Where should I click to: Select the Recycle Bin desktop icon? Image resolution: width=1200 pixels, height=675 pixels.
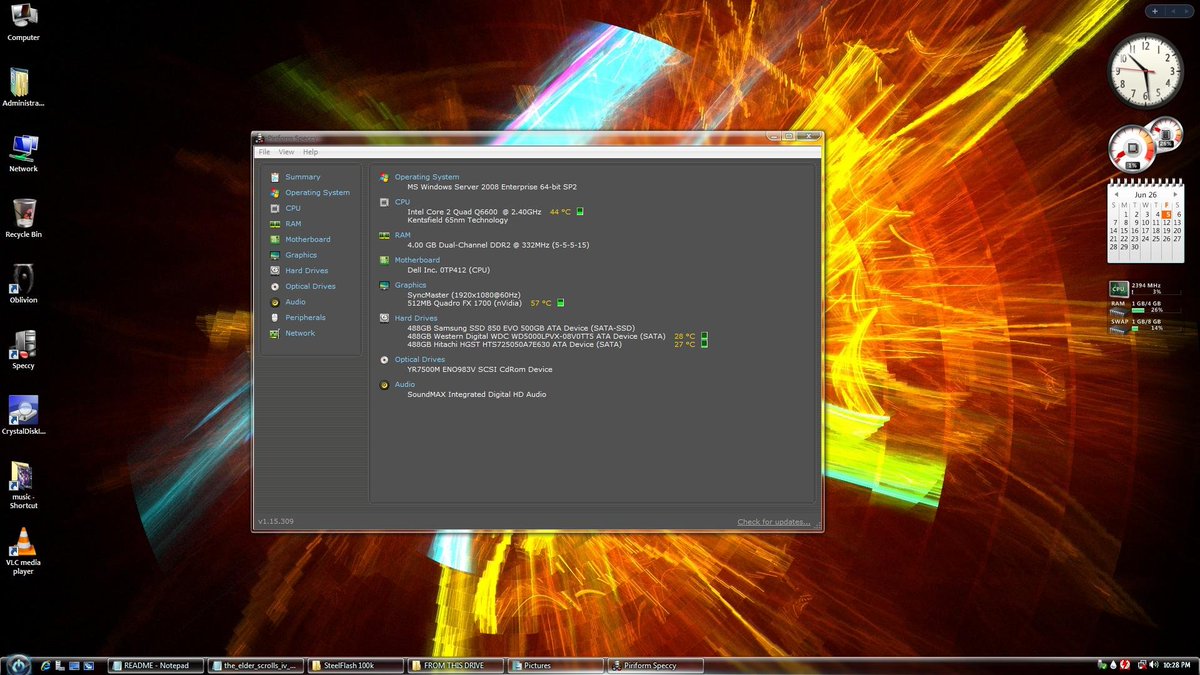point(23,219)
